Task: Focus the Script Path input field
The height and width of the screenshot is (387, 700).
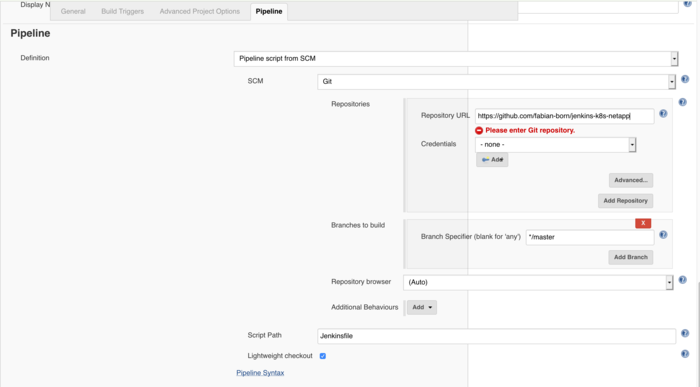Action: pyautogui.click(x=496, y=336)
